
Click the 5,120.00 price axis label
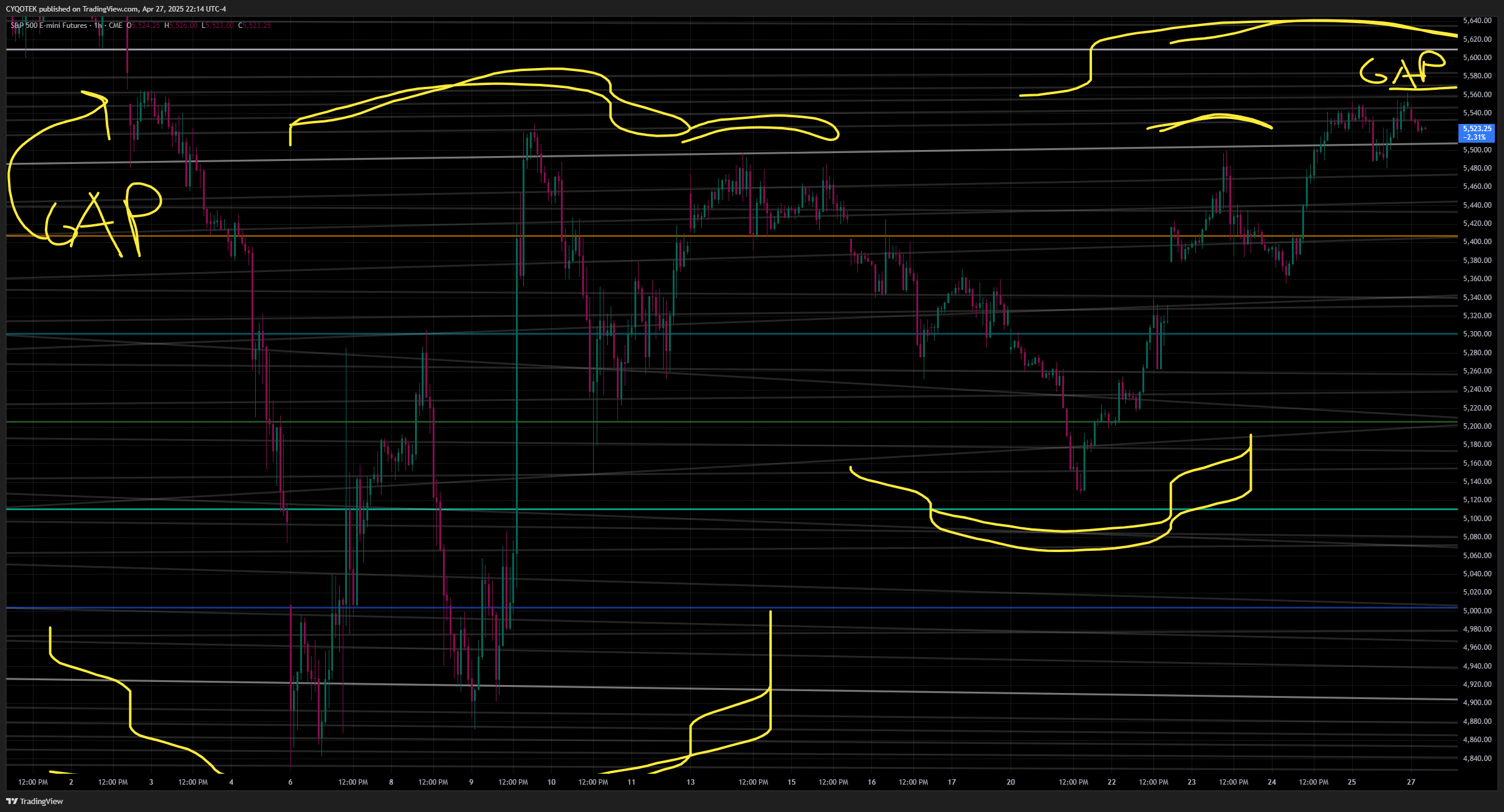point(1477,500)
